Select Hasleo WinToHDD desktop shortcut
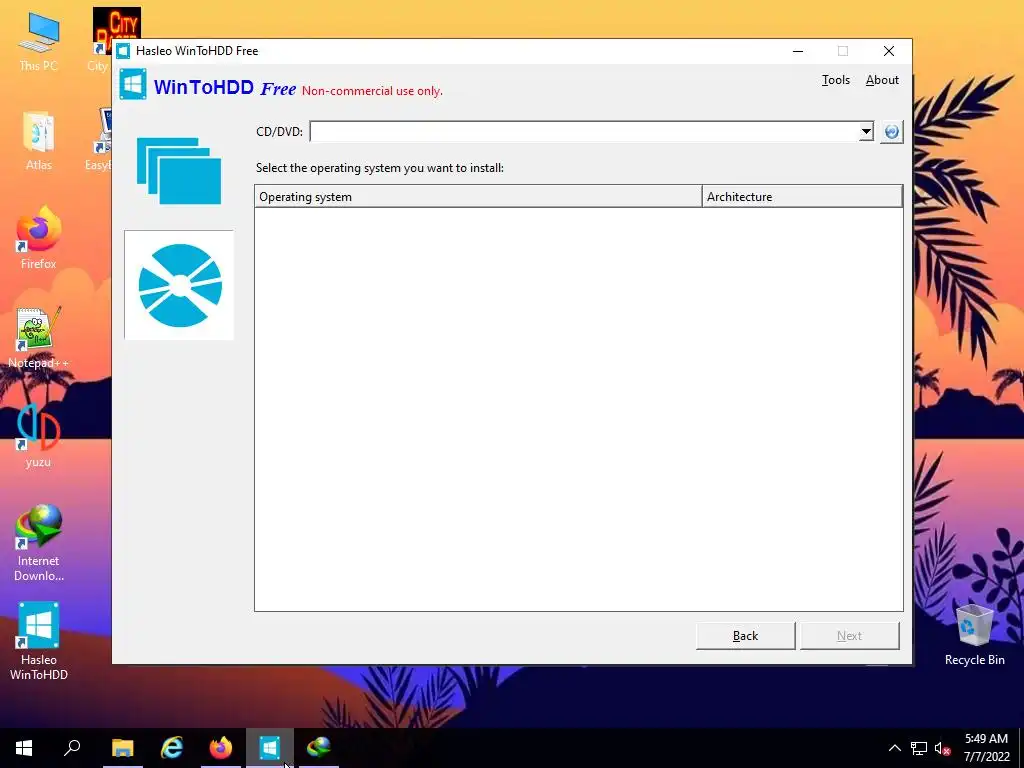The image size is (1024, 768). [39, 641]
